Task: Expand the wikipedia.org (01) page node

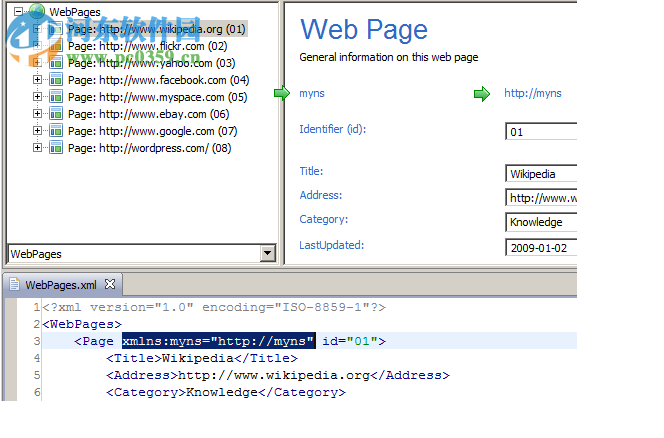Action: pyautogui.click(x=37, y=29)
